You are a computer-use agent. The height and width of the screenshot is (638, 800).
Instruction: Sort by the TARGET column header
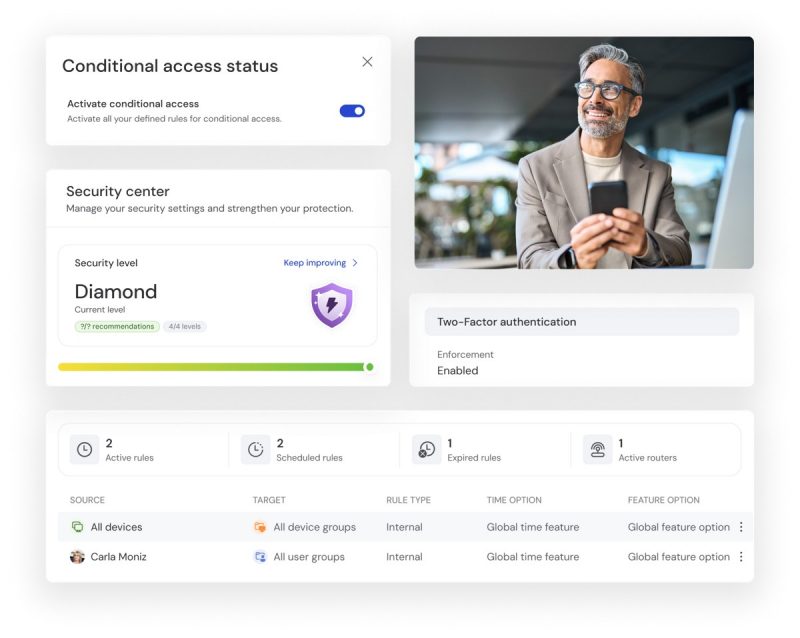click(269, 500)
